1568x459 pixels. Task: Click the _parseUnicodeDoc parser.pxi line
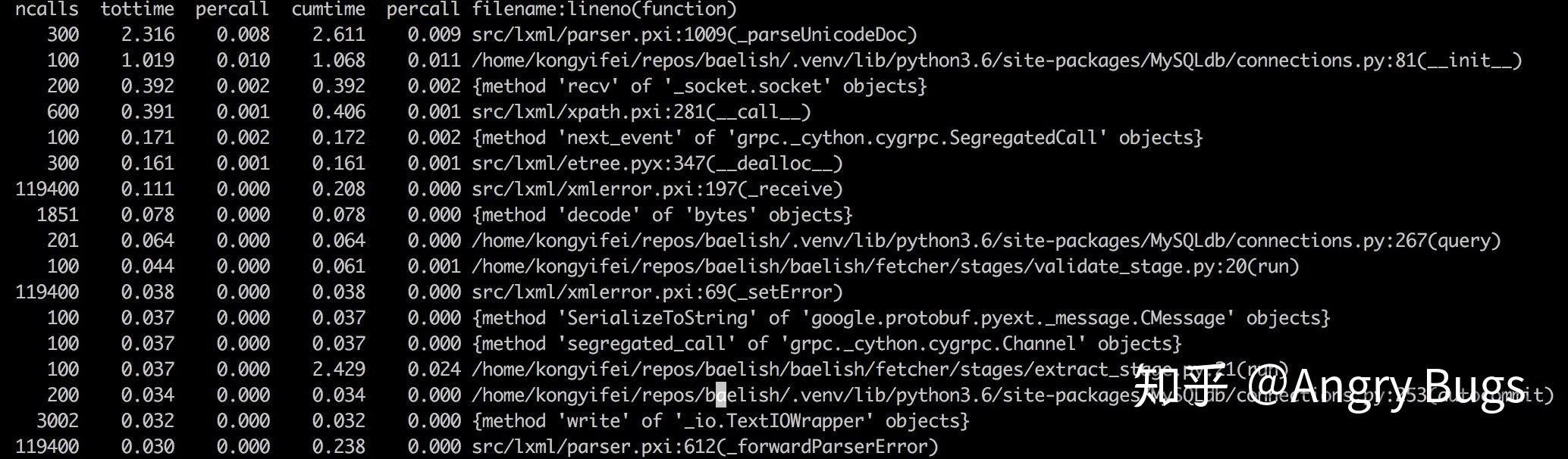[x=695, y=35]
